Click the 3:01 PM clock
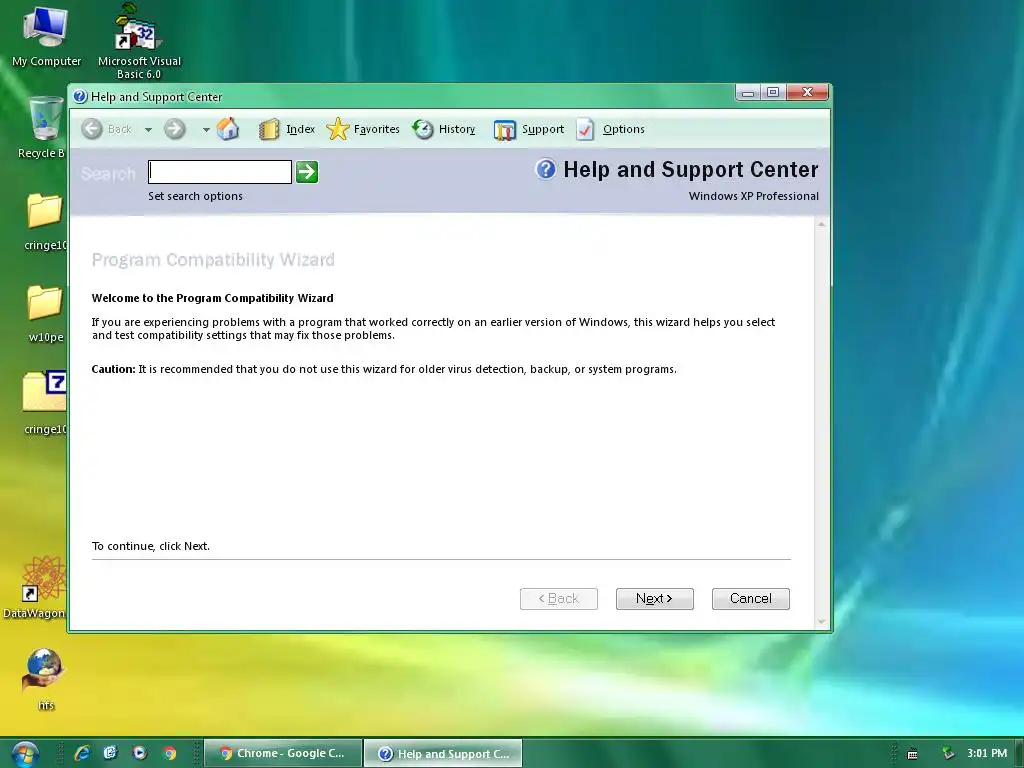The width and height of the screenshot is (1024, 768). point(987,753)
